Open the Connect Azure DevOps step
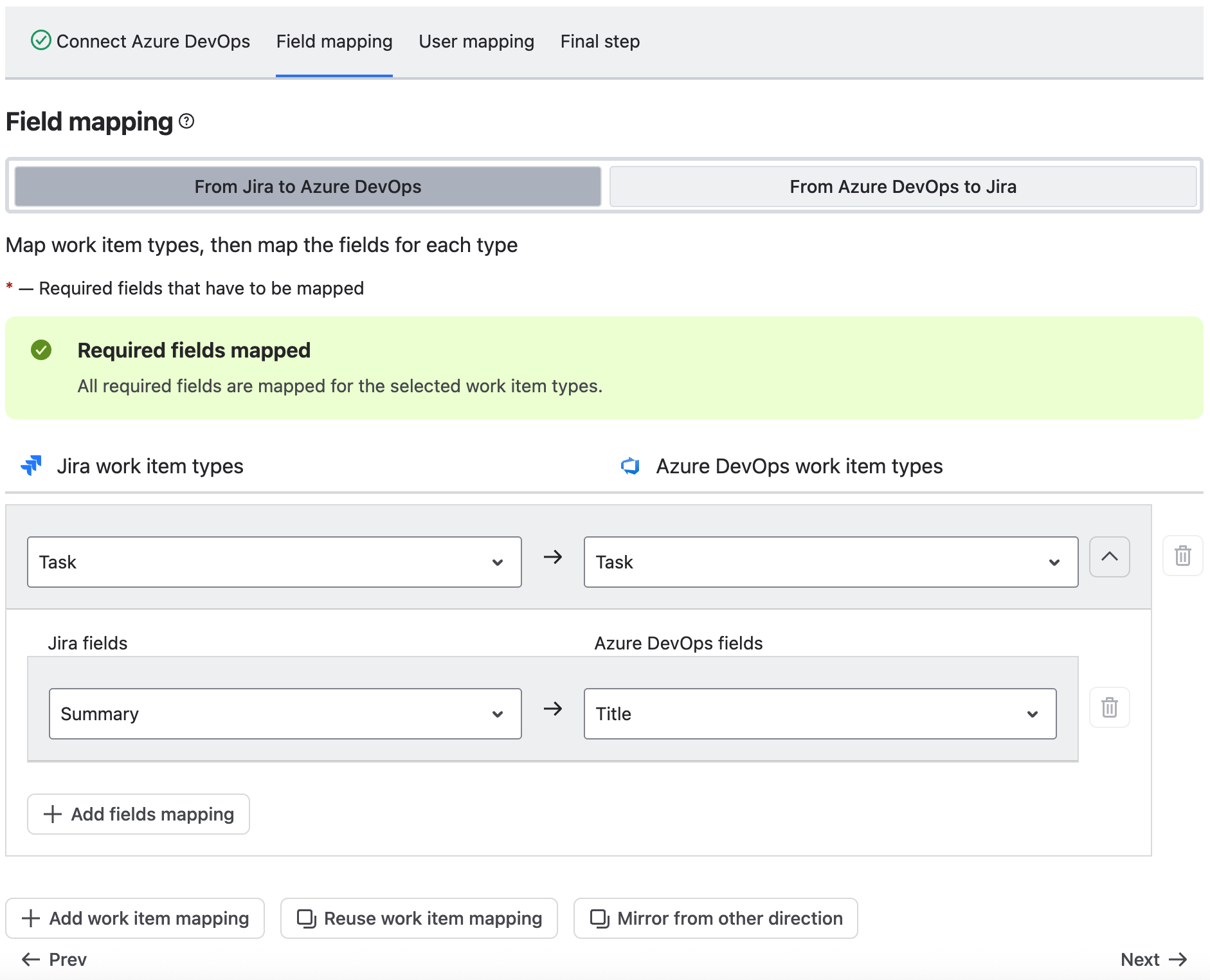 click(x=141, y=41)
